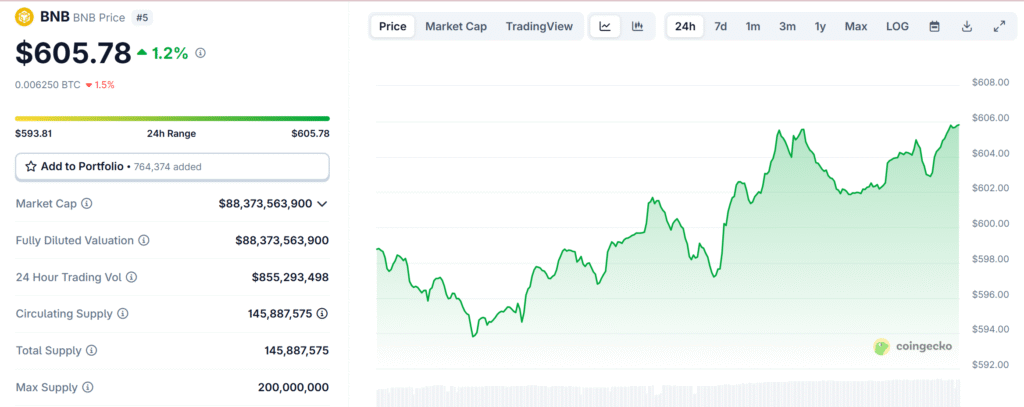Click the $593.81 range low value
This screenshot has height=407, width=1024.
coord(33,134)
